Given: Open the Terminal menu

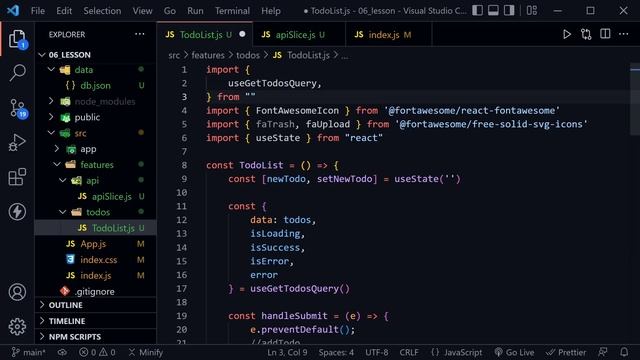Looking at the screenshot, I should click(x=232, y=11).
